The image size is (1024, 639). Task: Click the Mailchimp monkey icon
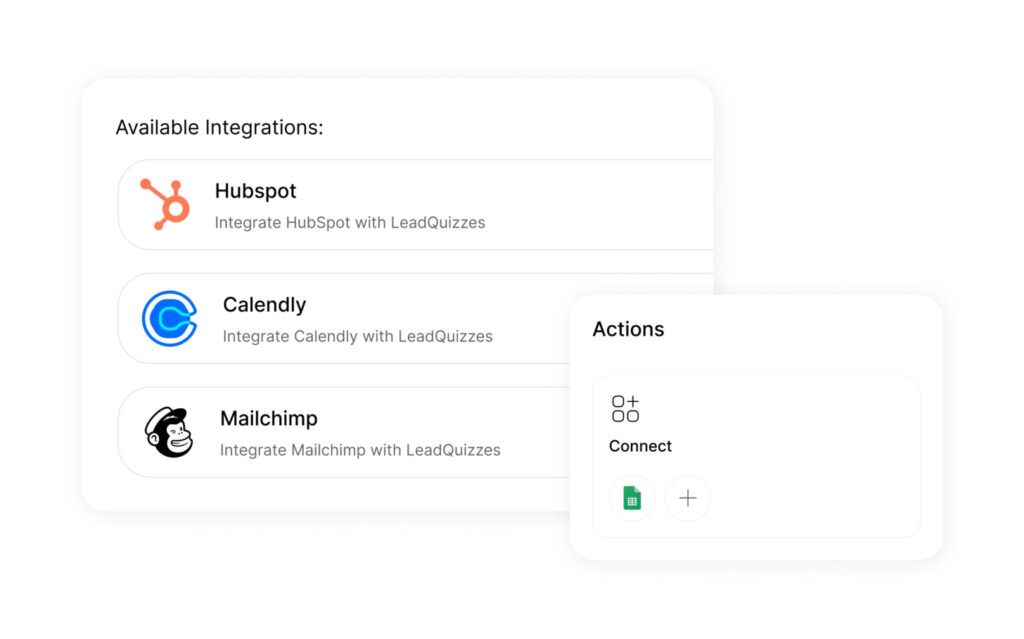pyautogui.click(x=168, y=432)
